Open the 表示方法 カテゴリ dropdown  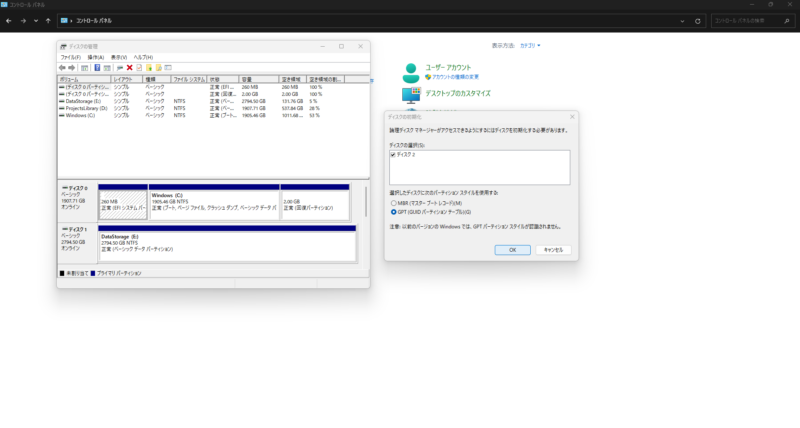(x=528, y=46)
